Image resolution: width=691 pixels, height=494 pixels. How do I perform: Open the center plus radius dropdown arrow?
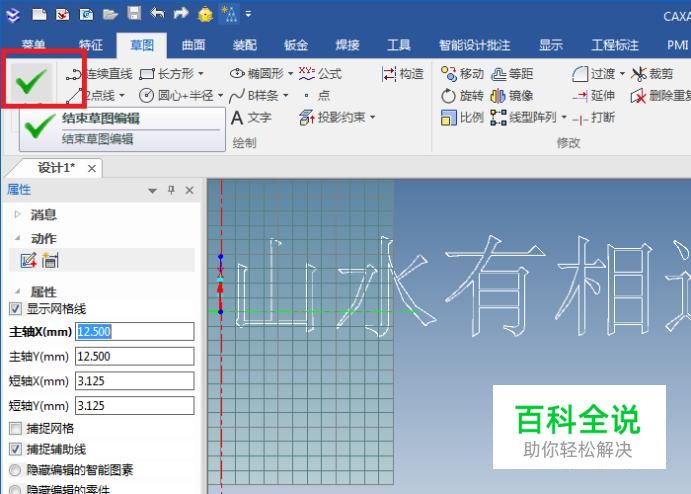[220, 95]
